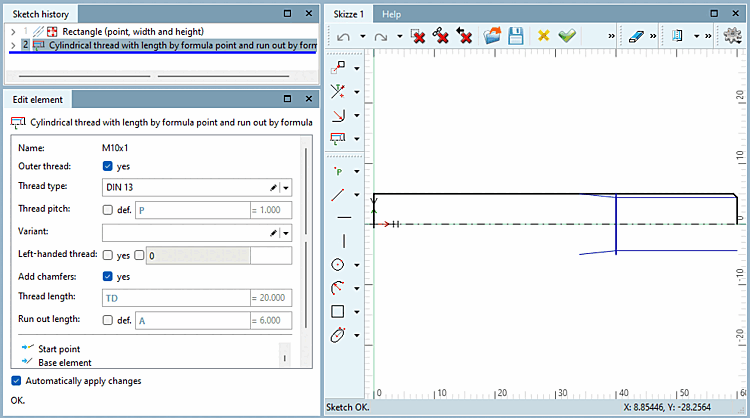Image resolution: width=750 pixels, height=418 pixels.
Task: Expand the Rectangle history entry
Action: (13, 32)
